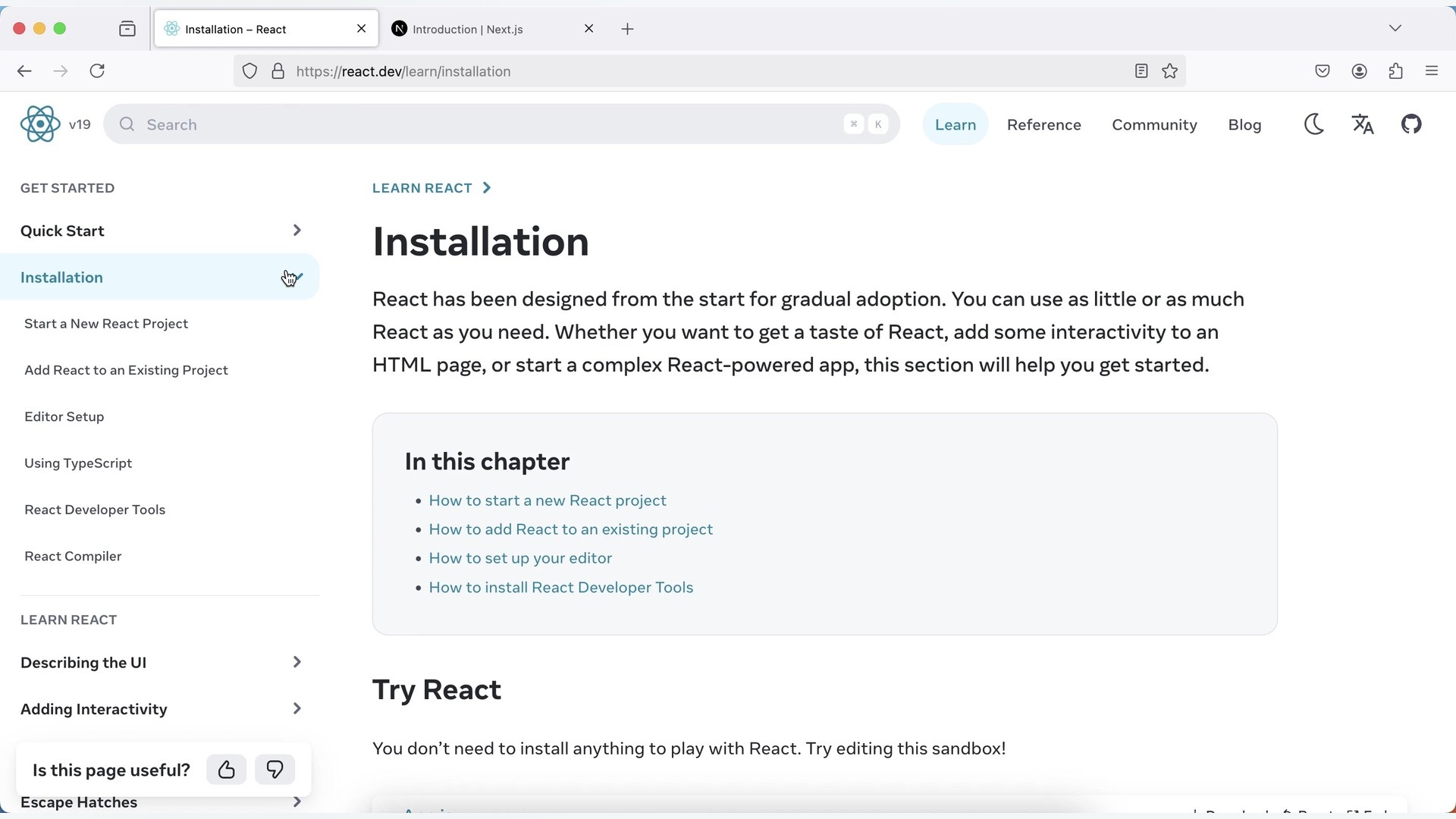Open the Blog navigation item
Image resolution: width=1456 pixels, height=819 pixels.
point(1244,124)
